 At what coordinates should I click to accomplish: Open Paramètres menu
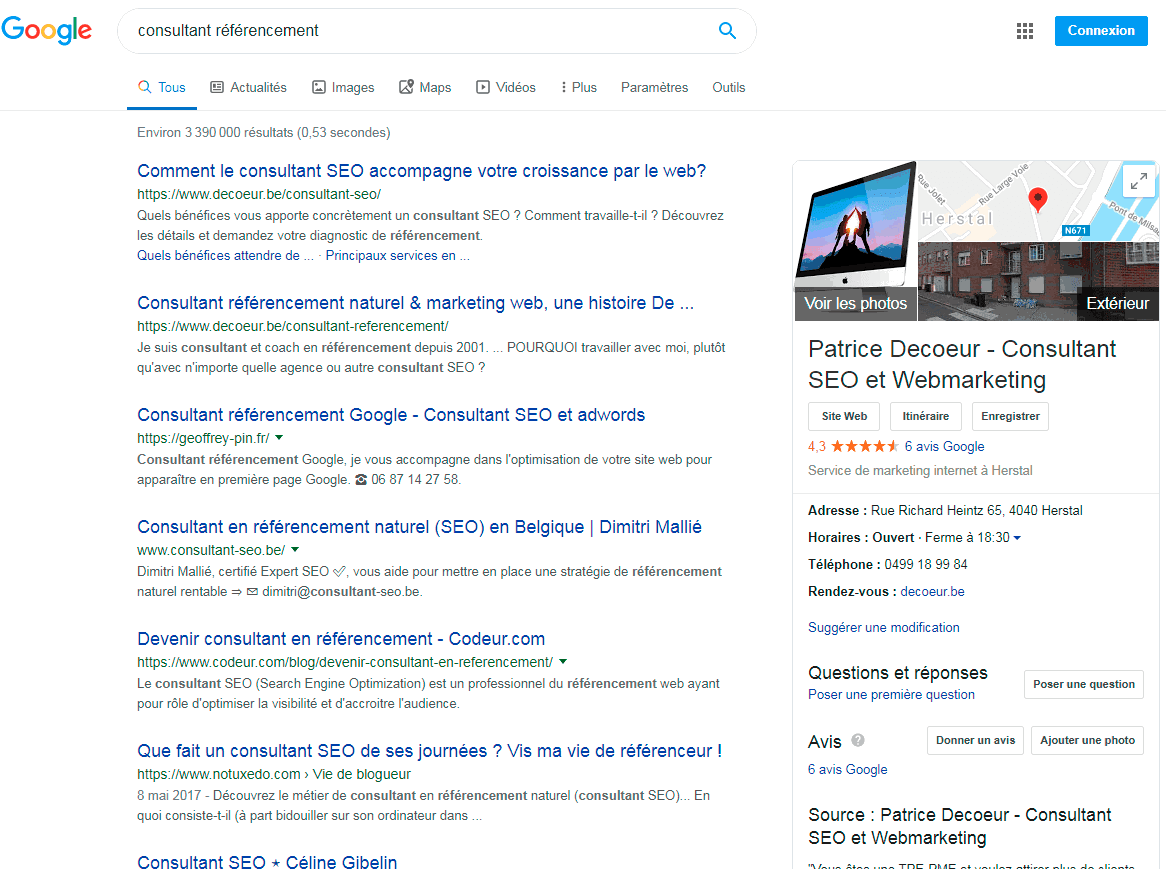(654, 87)
